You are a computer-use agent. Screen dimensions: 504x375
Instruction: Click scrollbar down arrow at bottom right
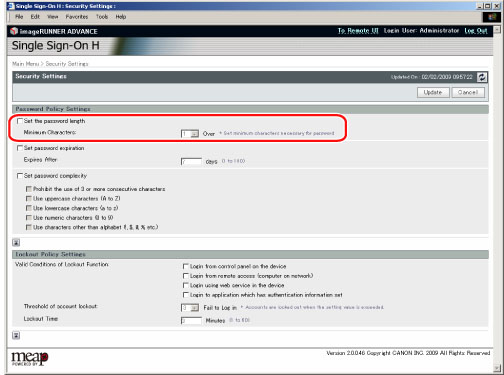[x=497, y=368]
